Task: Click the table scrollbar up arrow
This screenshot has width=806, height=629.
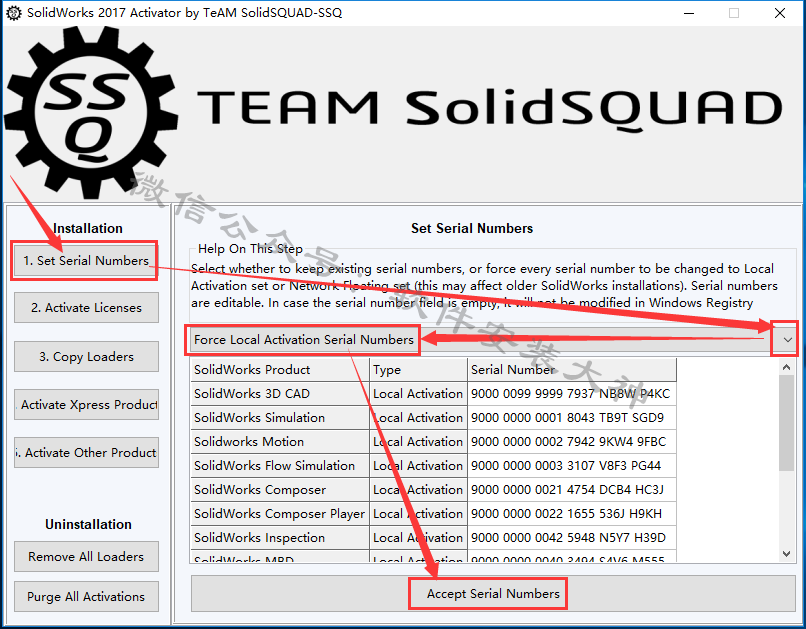Action: pos(786,367)
